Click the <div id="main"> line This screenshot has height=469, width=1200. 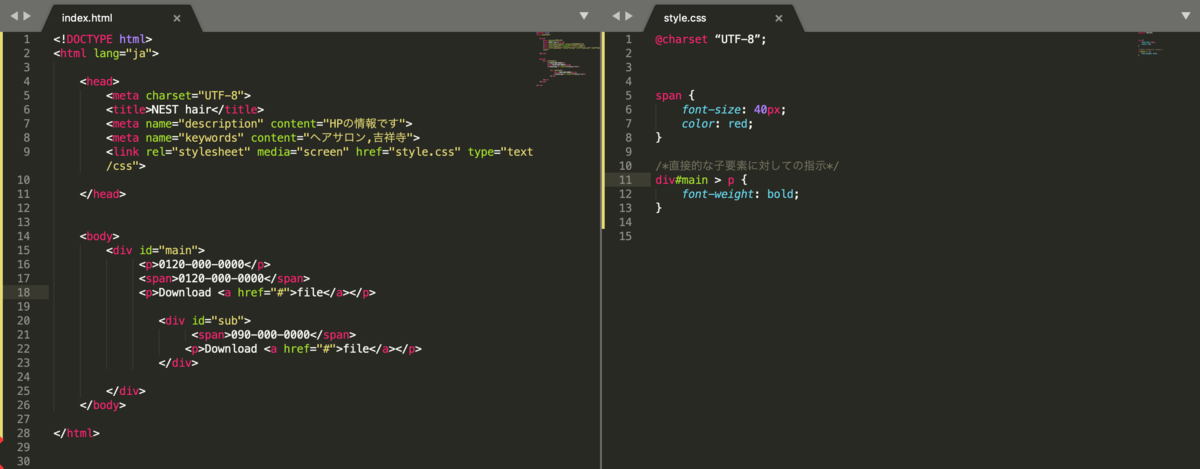click(156, 251)
